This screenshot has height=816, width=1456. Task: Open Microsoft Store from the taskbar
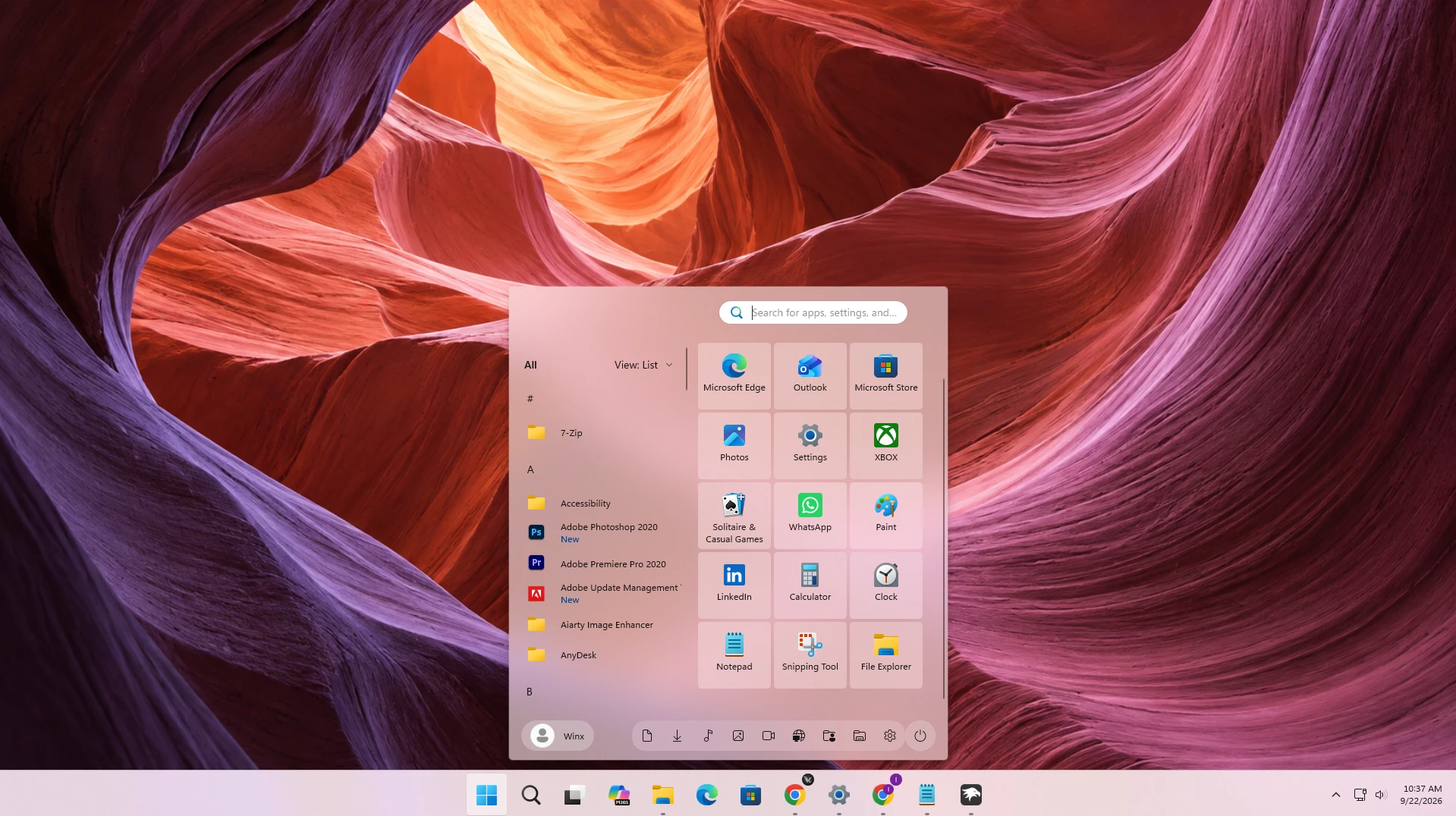[x=750, y=795]
